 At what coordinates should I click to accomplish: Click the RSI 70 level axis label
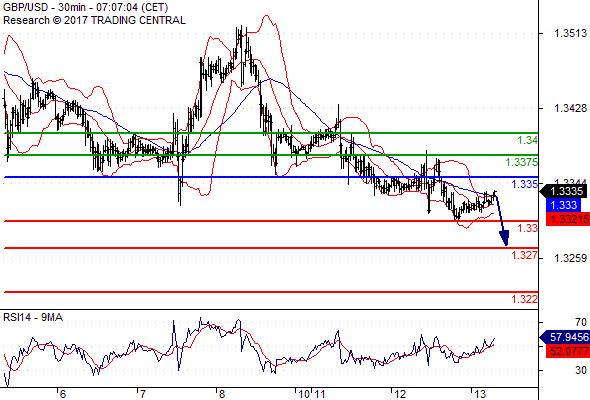tap(581, 322)
